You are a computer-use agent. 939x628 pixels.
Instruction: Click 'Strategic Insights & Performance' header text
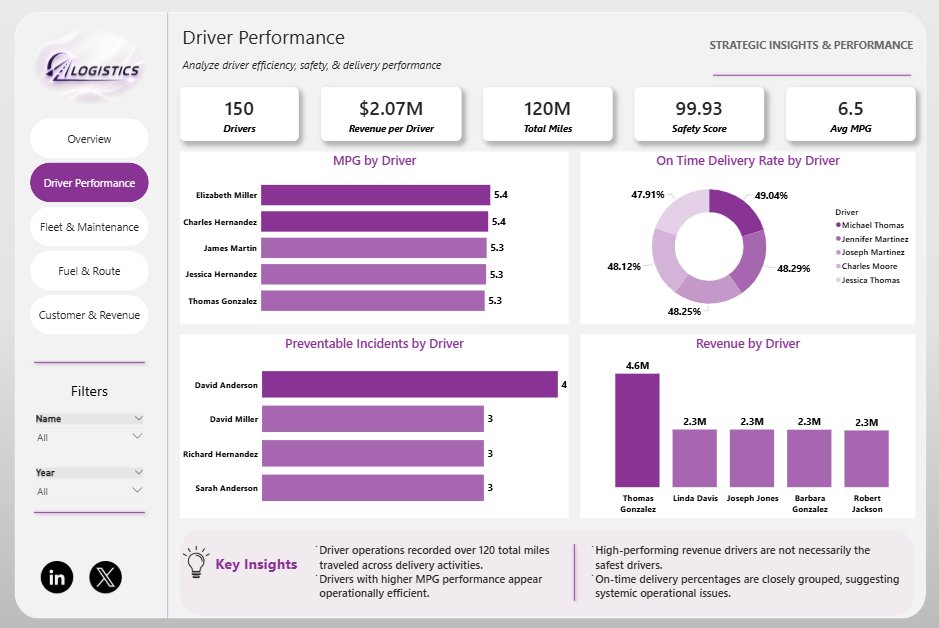(811, 45)
